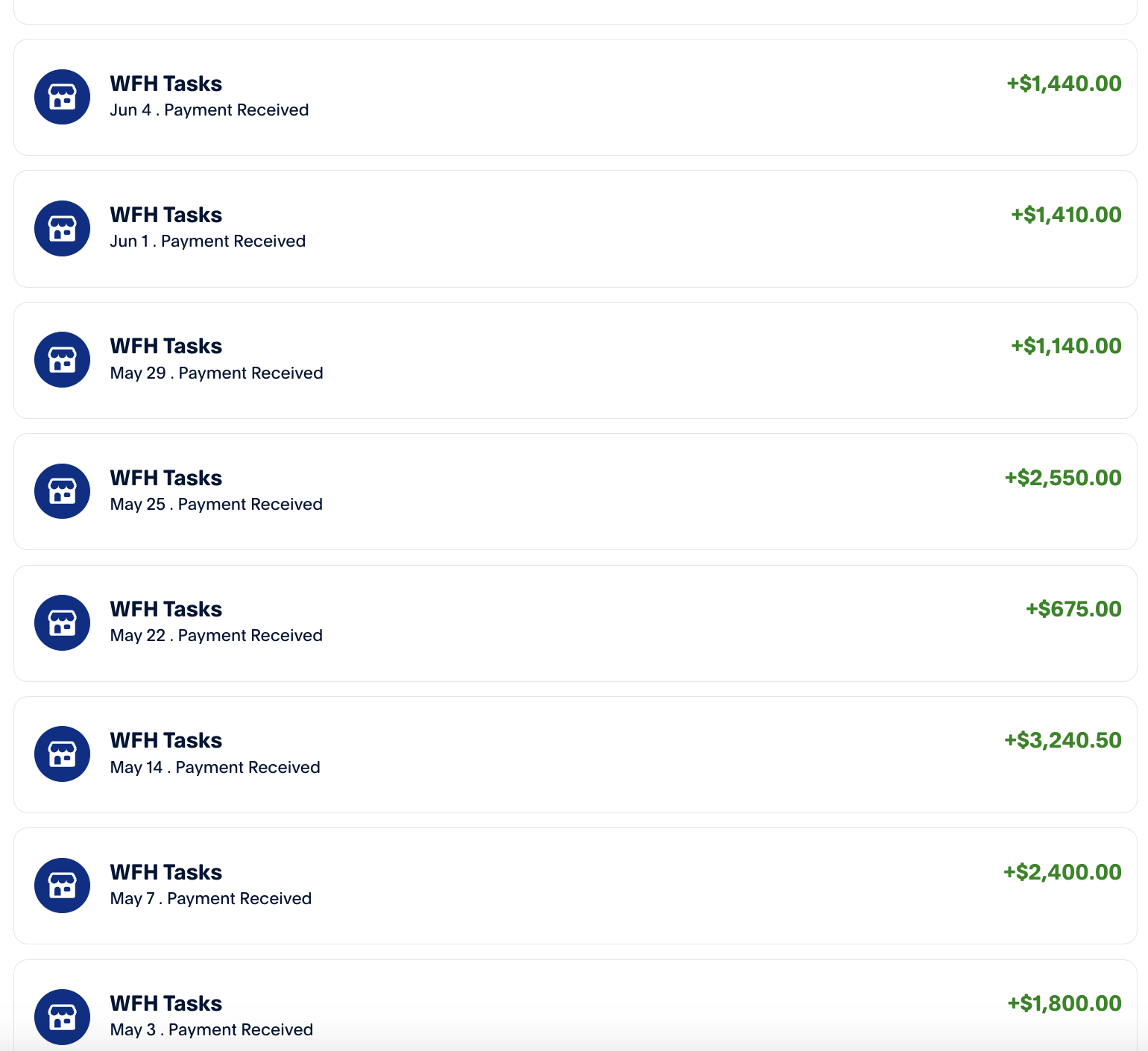Click 'May 7 . Payment Received' text
The image size is (1148, 1051).
(x=210, y=898)
